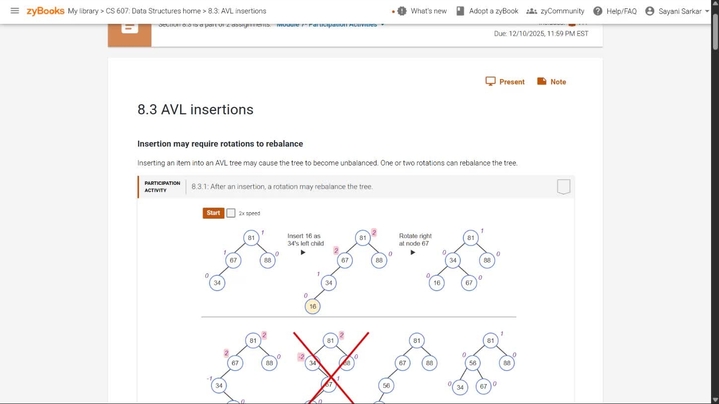Start the 8.3.1 animation
The image size is (719, 404).
pos(213,213)
